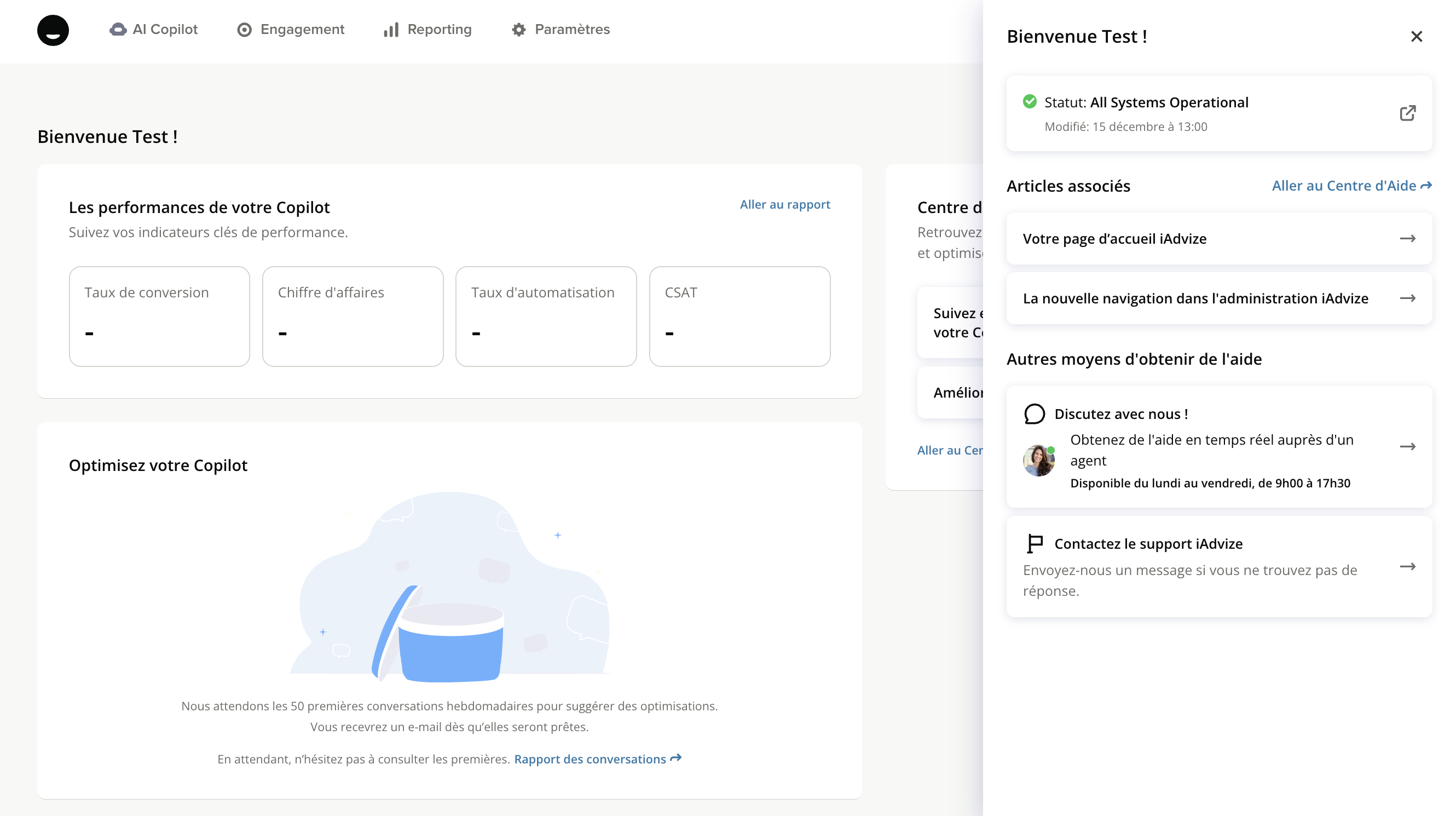Screen dimensions: 1456x816
Task: Click the Reporting bar chart icon
Action: [x=391, y=30]
